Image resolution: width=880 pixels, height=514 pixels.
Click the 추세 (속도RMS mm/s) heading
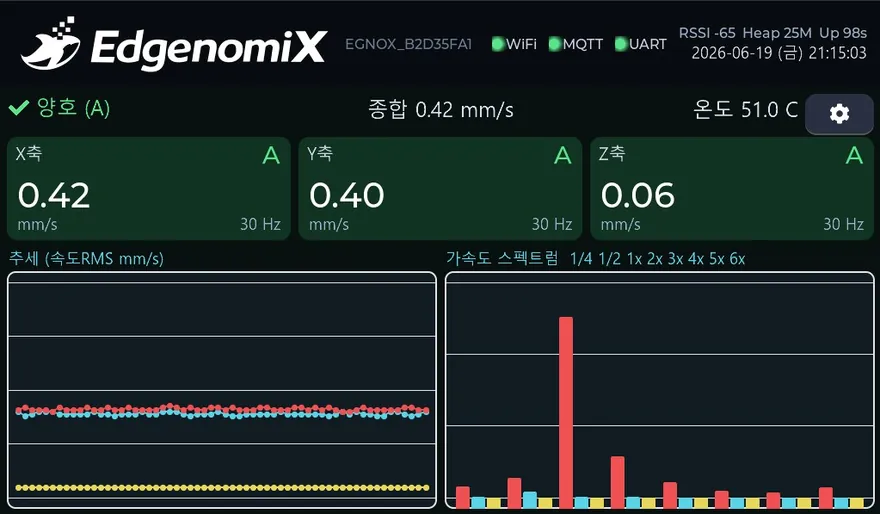86,259
